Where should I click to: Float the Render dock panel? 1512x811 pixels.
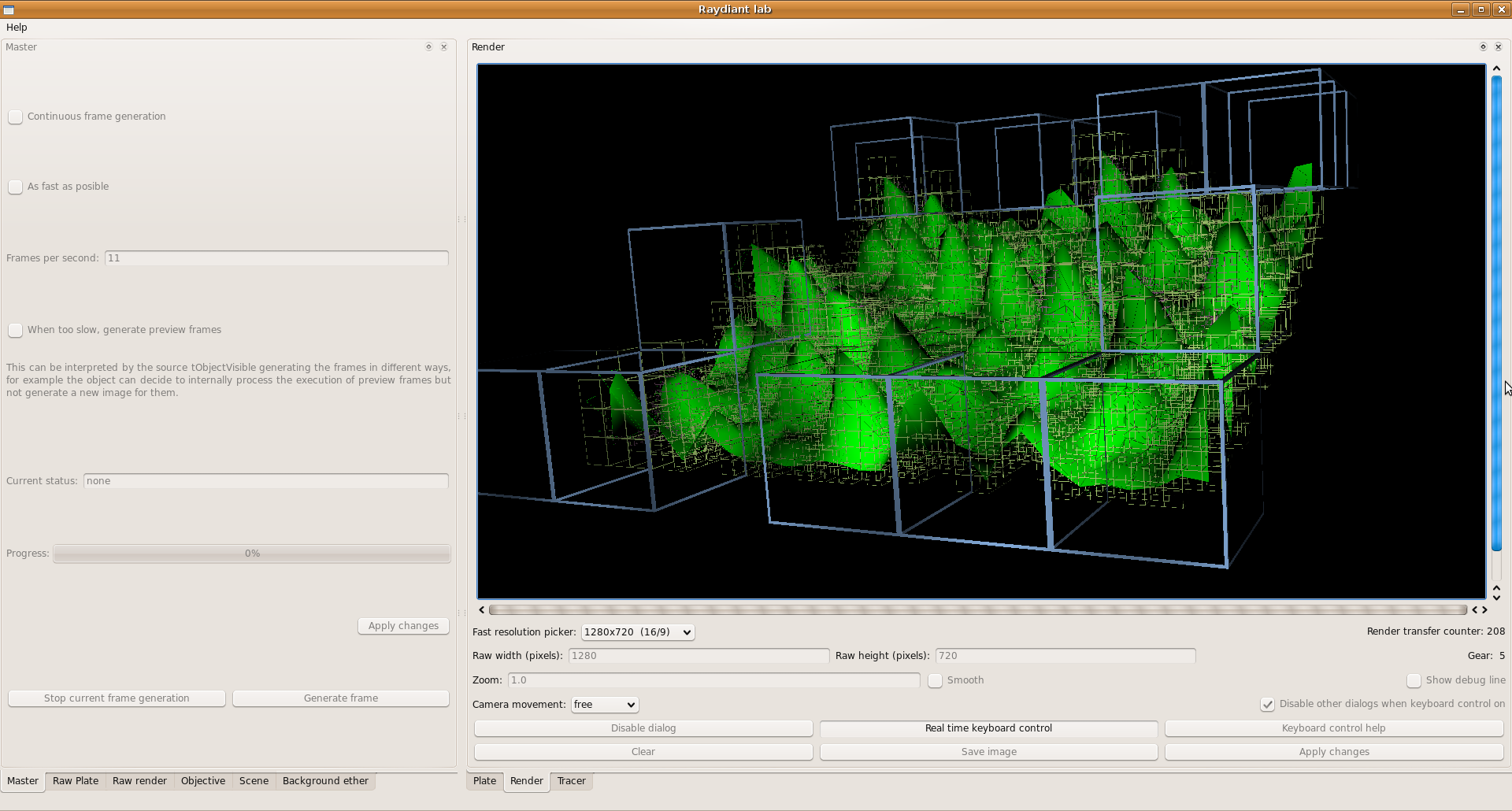[x=1483, y=47]
